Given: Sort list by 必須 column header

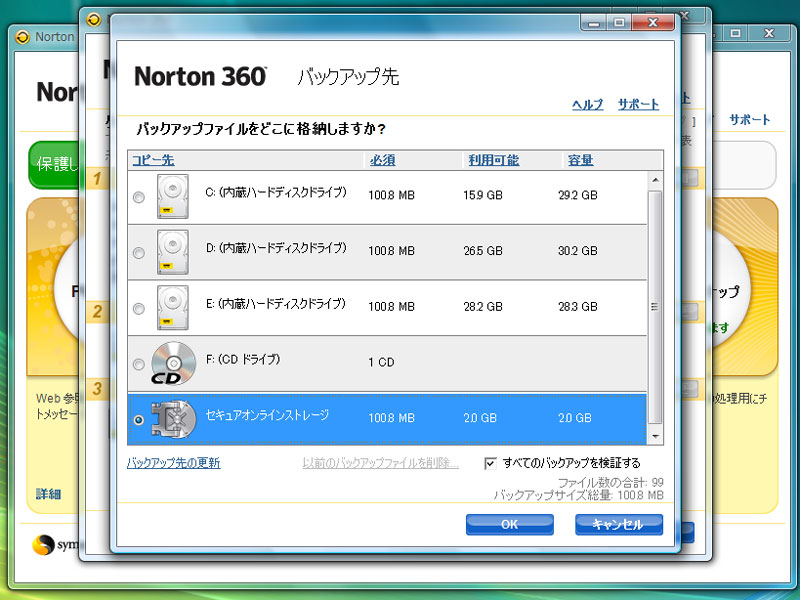Looking at the screenshot, I should click(x=383, y=160).
